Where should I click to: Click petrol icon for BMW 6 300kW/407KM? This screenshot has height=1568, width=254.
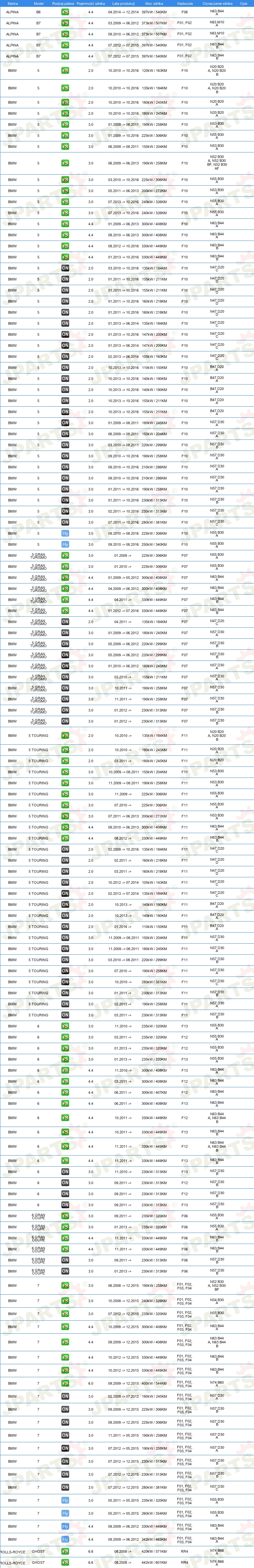(65, 1092)
